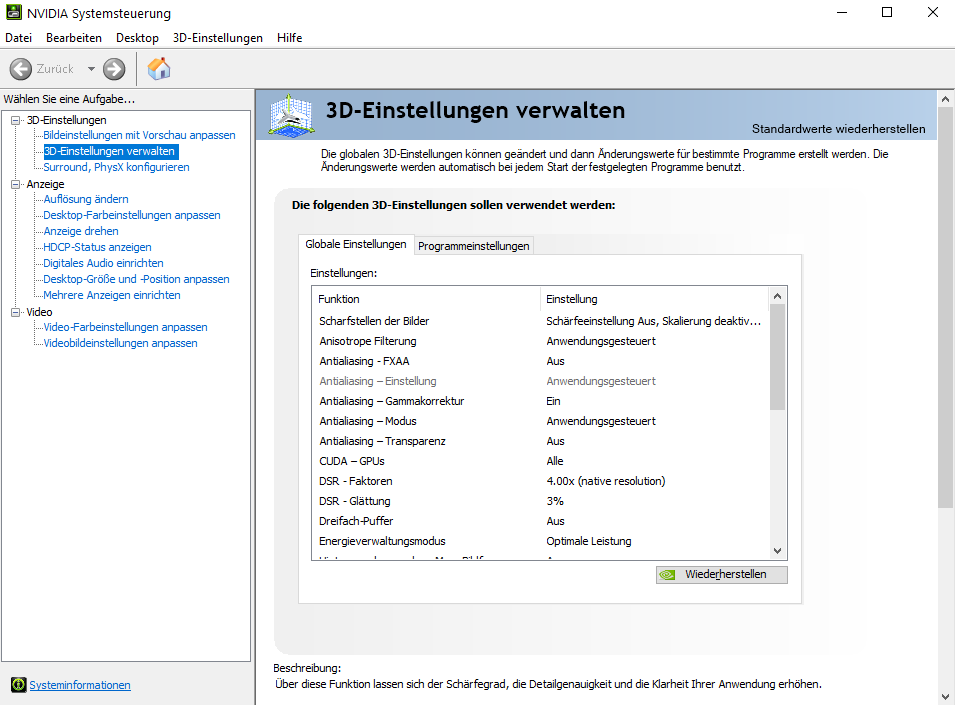Open HDCP-Status anzeigen
Image resolution: width=955 pixels, height=705 pixels.
click(97, 247)
